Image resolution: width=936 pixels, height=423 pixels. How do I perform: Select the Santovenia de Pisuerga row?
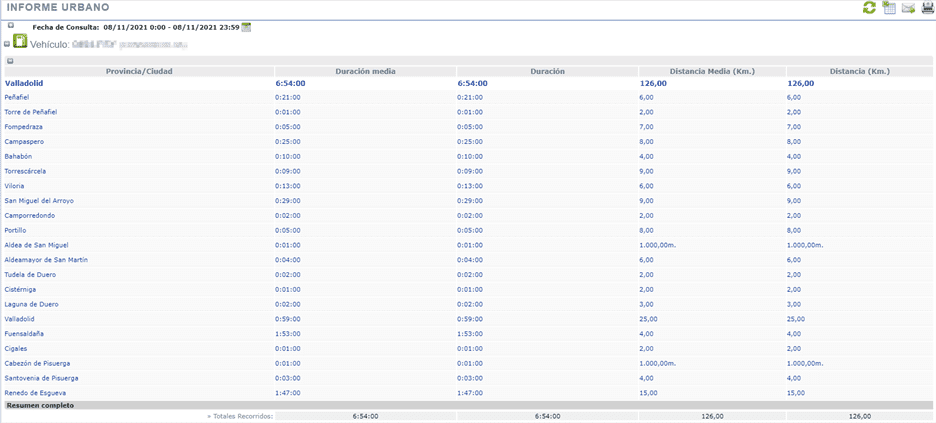468,378
